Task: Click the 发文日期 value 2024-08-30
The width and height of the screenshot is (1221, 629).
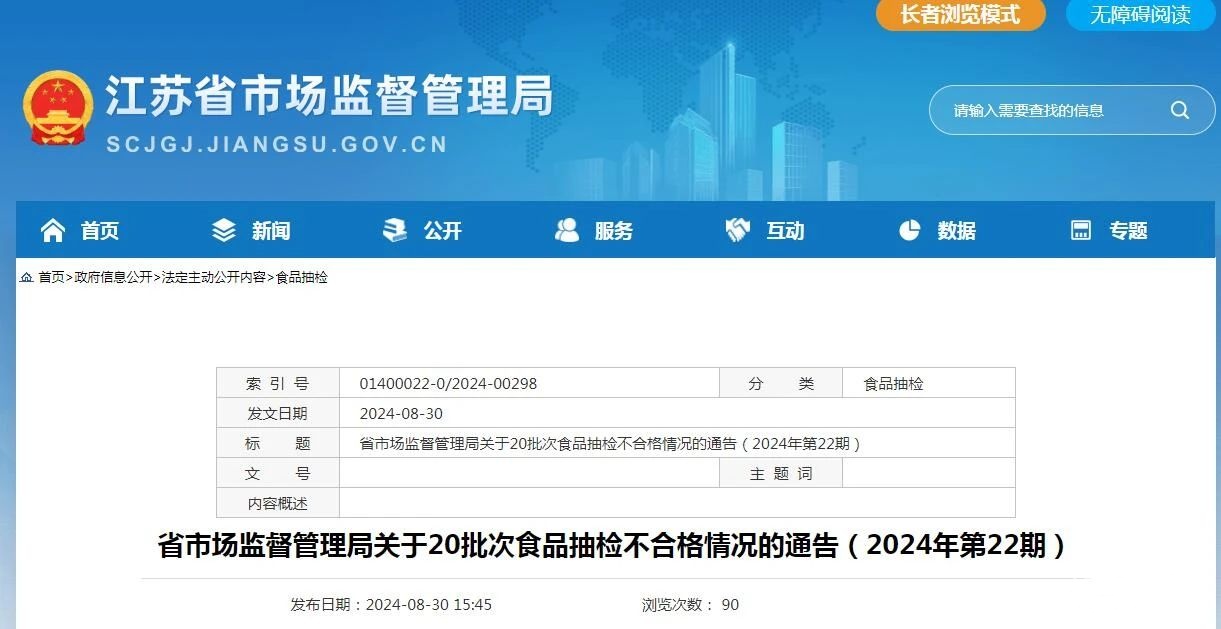Action: pyautogui.click(x=401, y=413)
